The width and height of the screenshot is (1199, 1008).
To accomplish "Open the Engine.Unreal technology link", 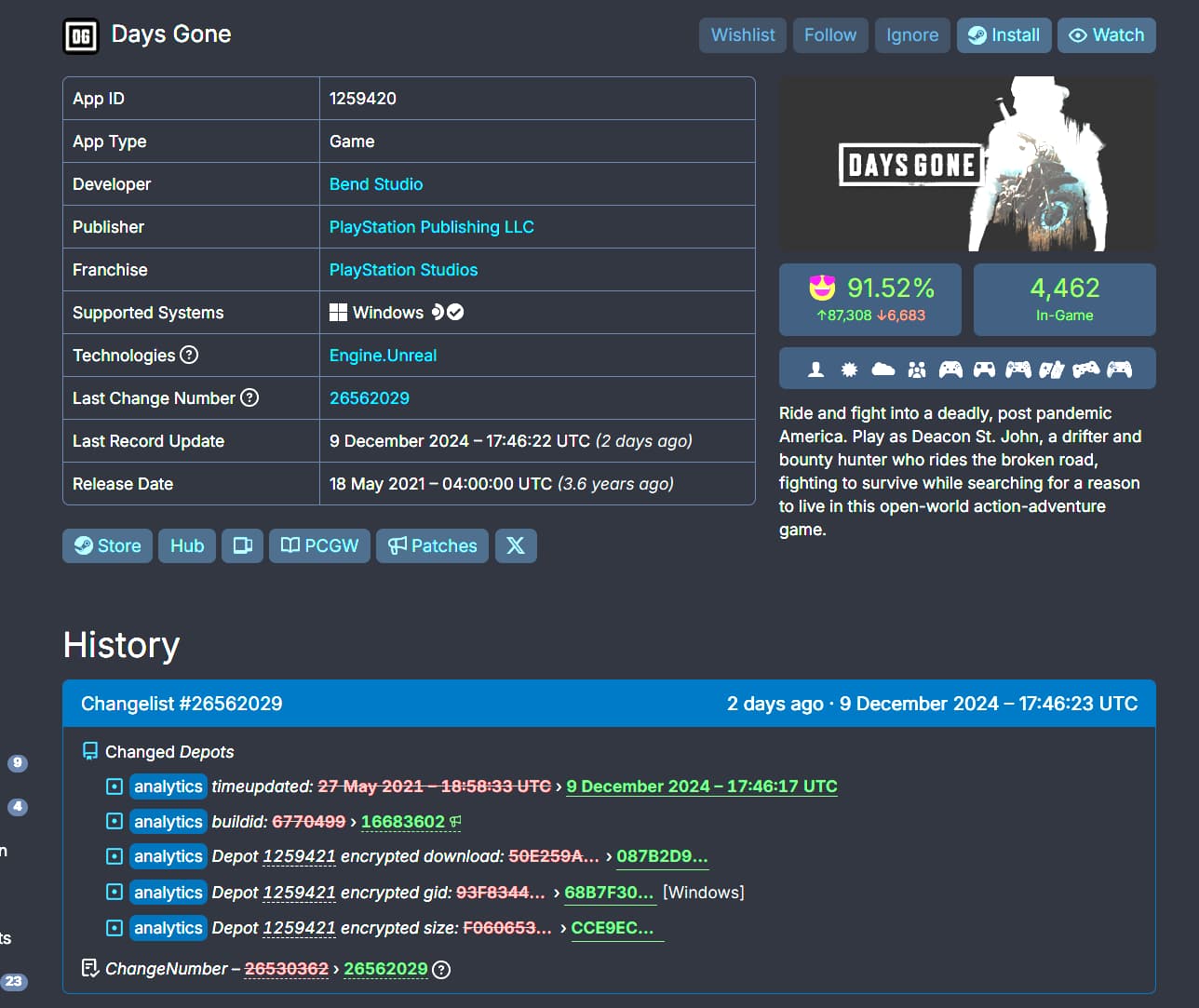I will (x=383, y=356).
